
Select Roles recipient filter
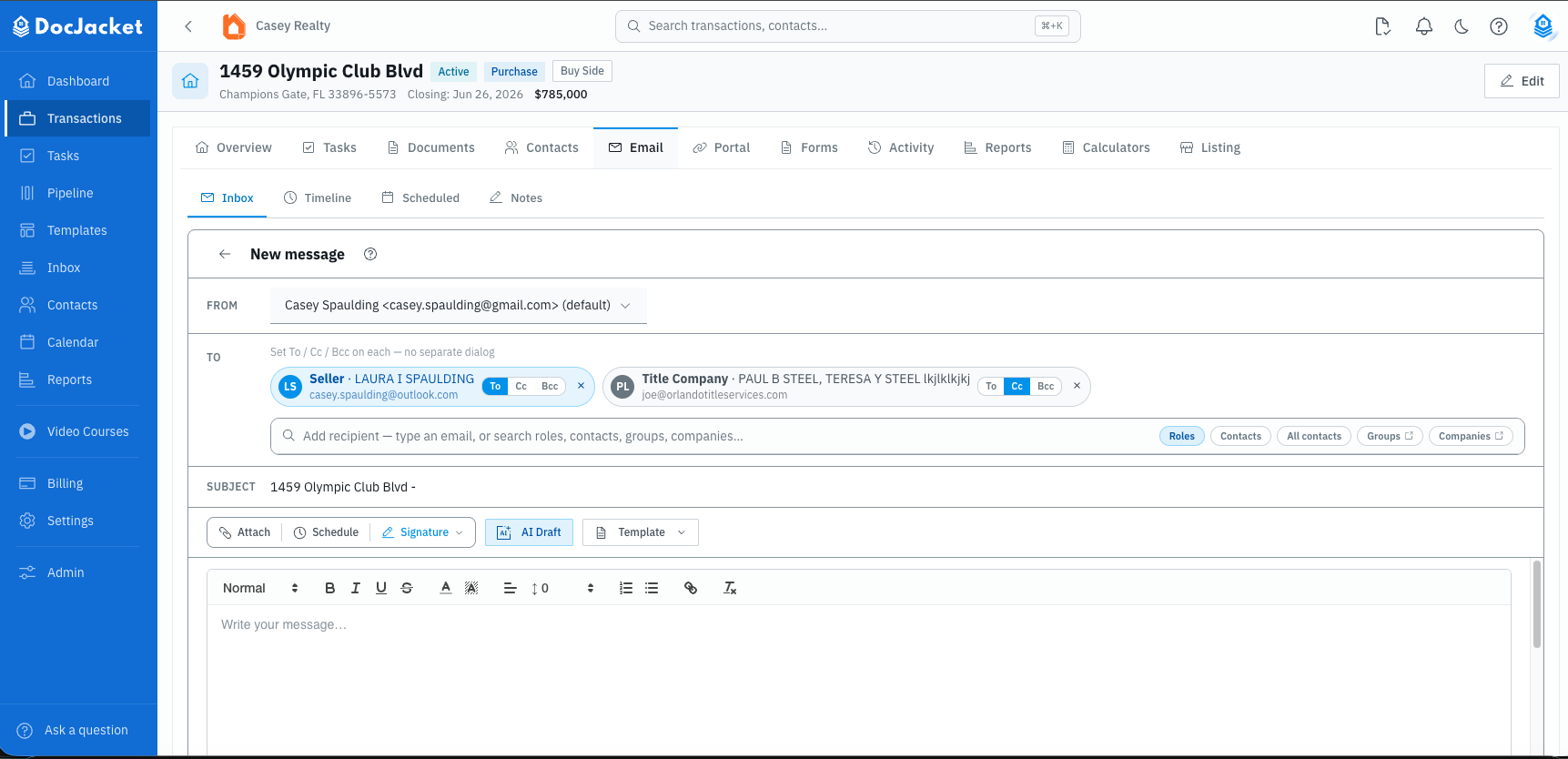1182,436
